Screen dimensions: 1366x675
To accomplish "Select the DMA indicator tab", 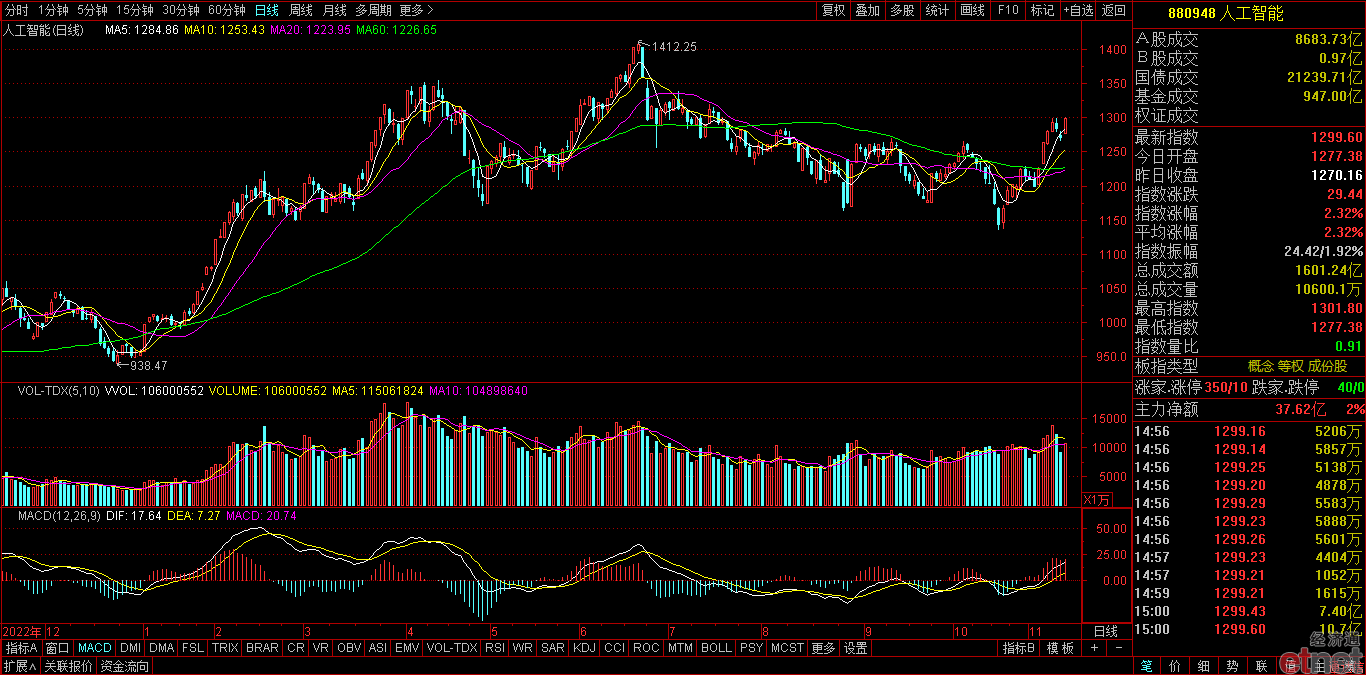I will pos(162,648).
